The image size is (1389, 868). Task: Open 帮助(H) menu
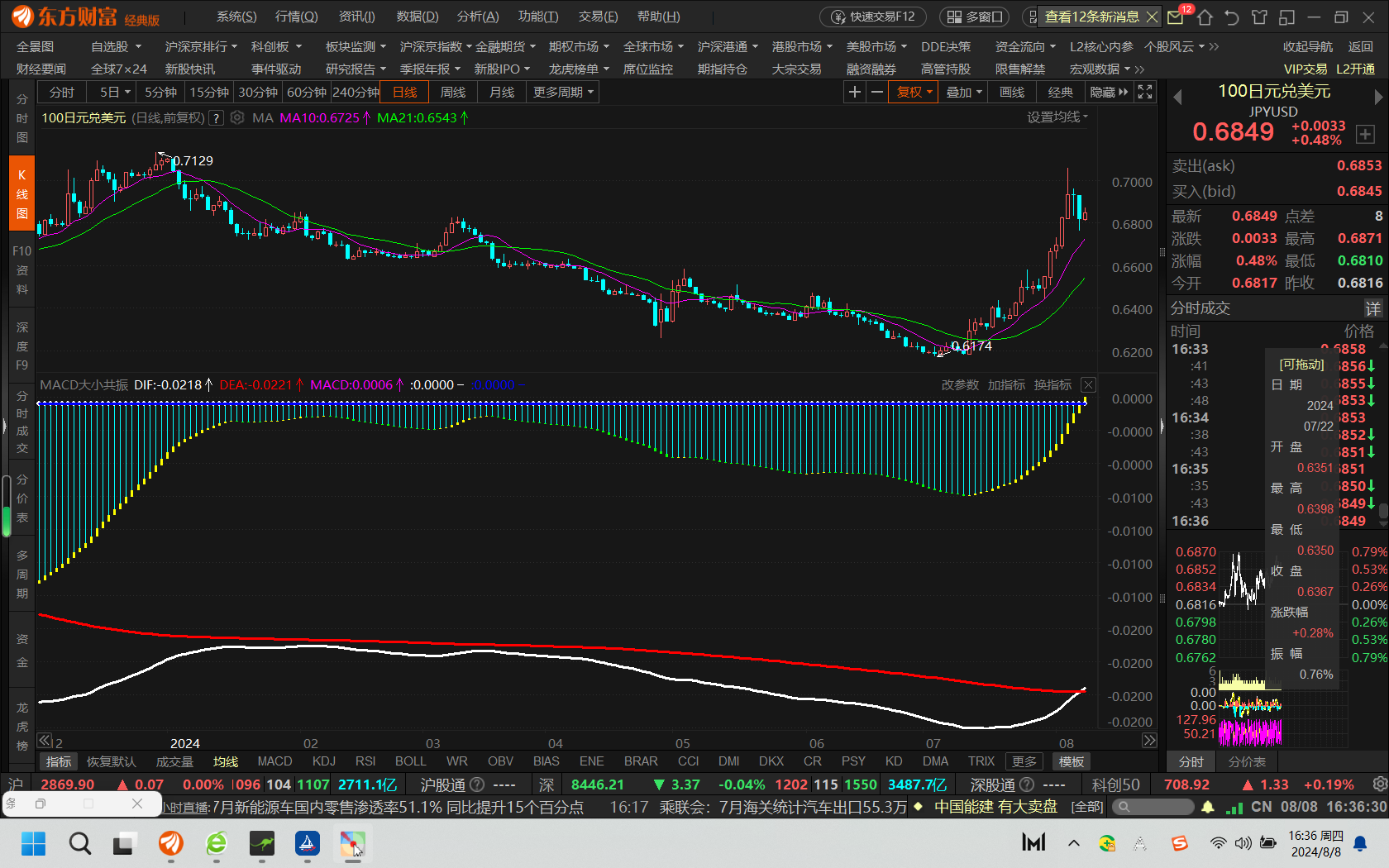pyautogui.click(x=659, y=17)
